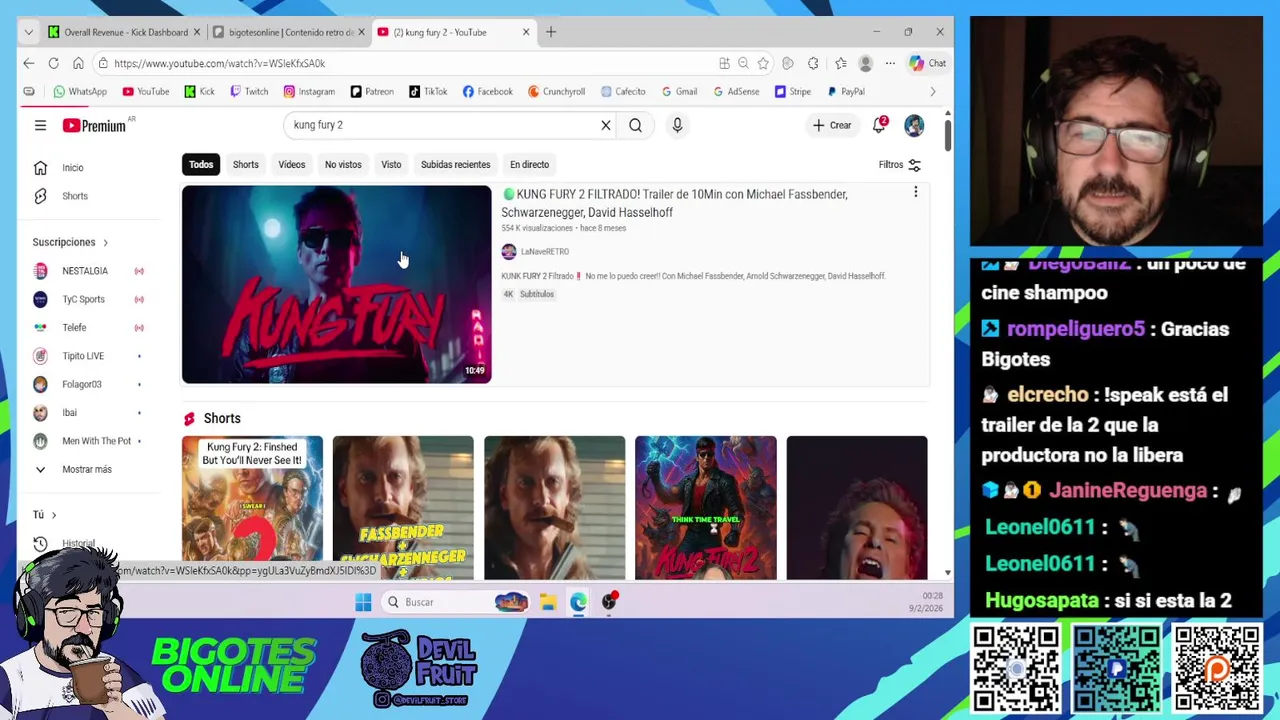1280x720 pixels.
Task: Open the WhatsApp bookmark
Action: pos(79,91)
